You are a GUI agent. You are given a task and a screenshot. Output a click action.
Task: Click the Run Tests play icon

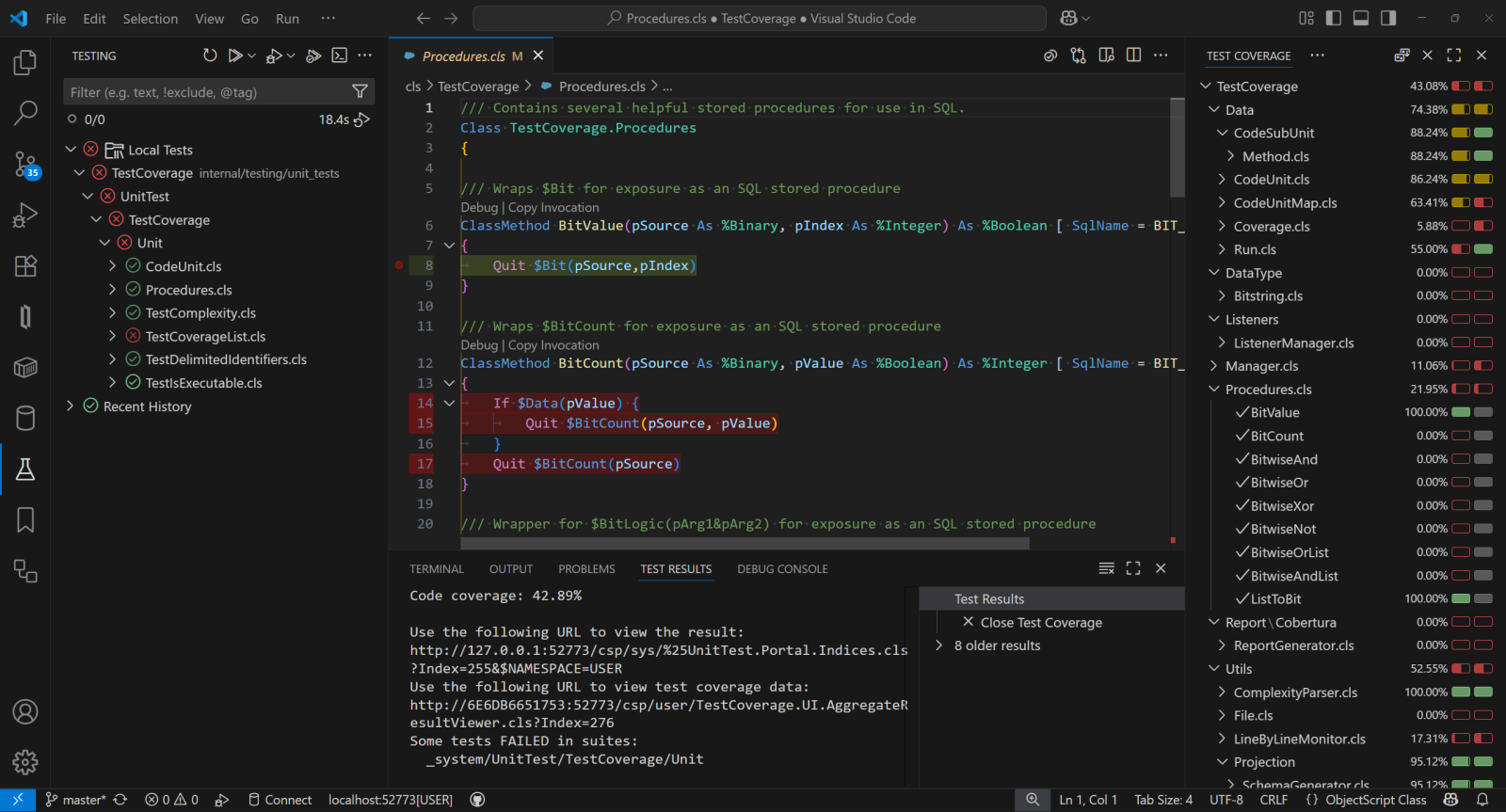pos(234,56)
